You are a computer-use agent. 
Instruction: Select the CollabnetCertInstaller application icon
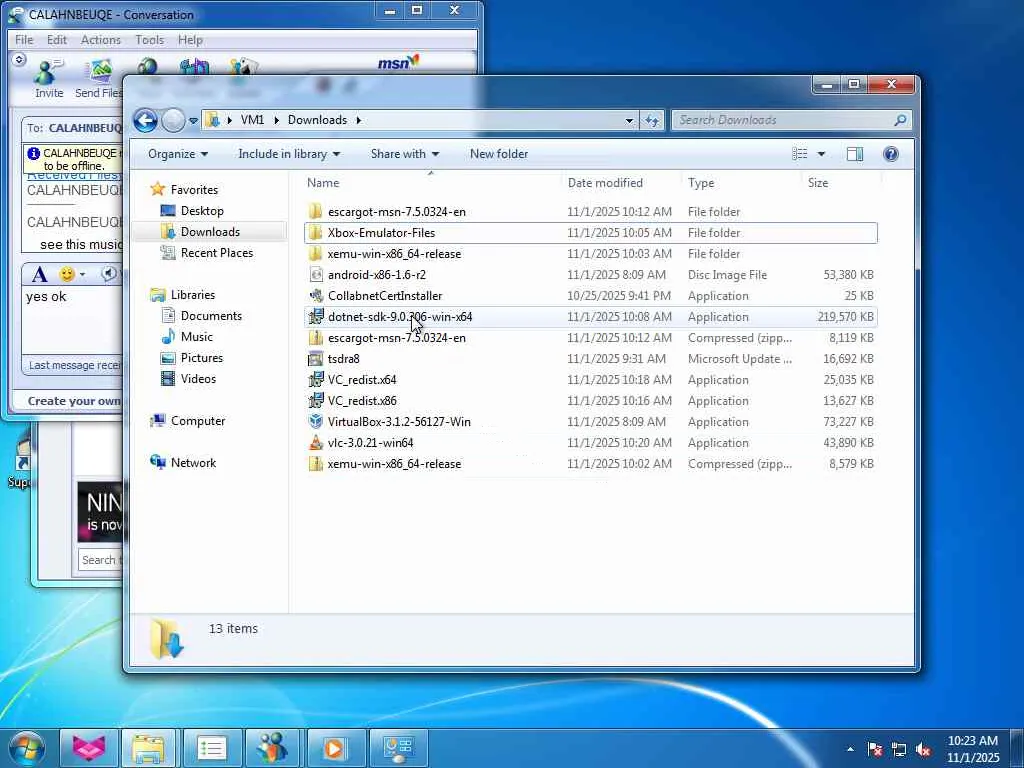coord(315,295)
